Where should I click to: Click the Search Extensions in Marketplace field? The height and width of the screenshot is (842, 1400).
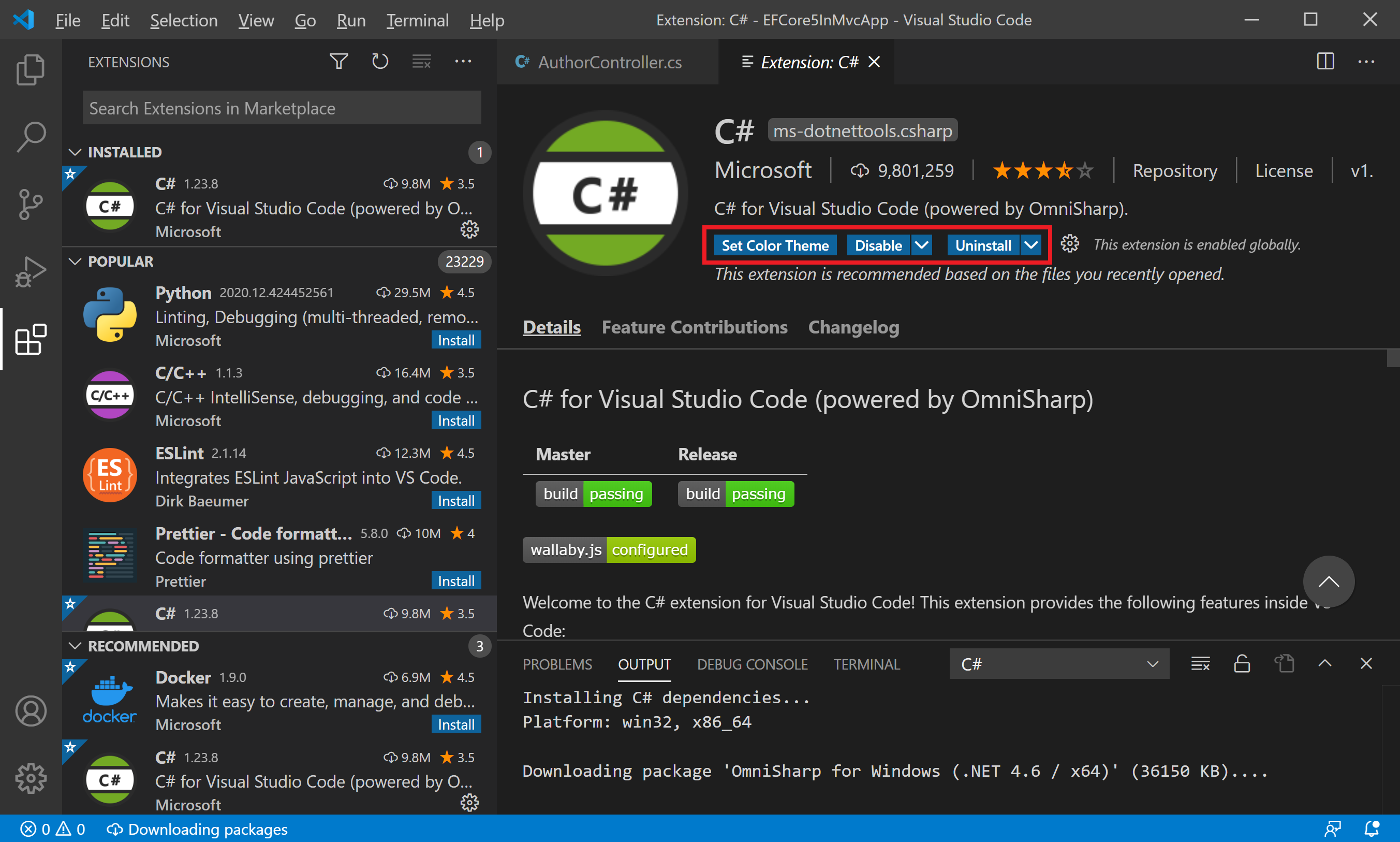282,108
